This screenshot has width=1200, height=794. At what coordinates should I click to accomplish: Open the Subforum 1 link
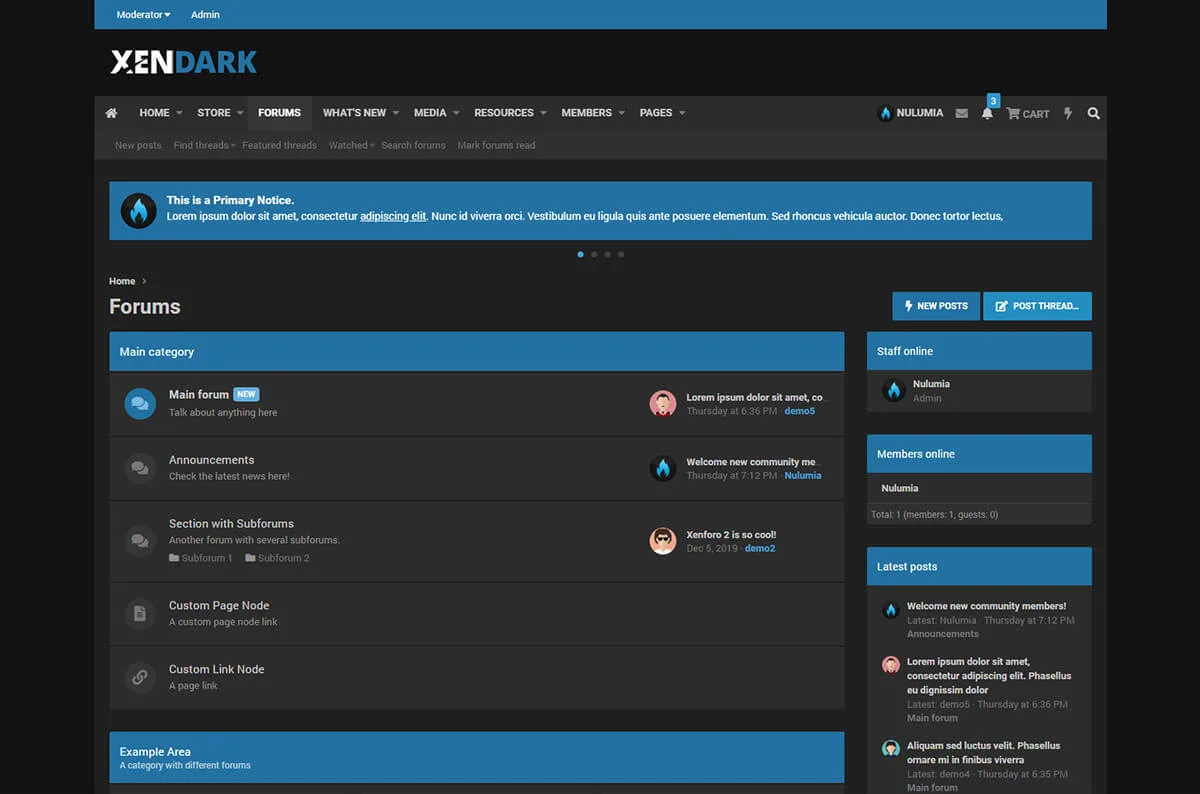click(206, 558)
